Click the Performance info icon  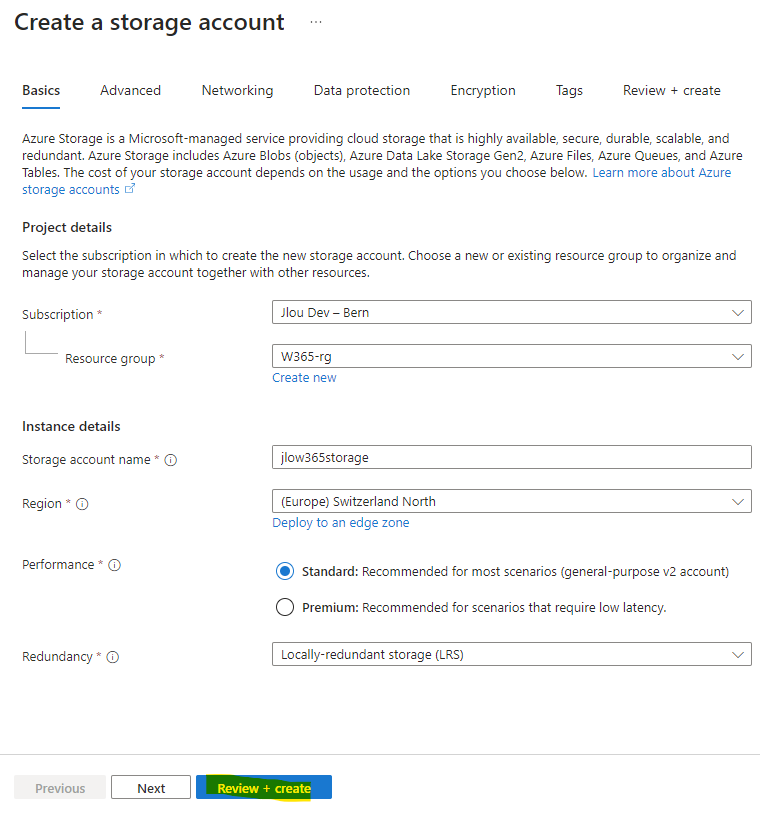tap(114, 565)
